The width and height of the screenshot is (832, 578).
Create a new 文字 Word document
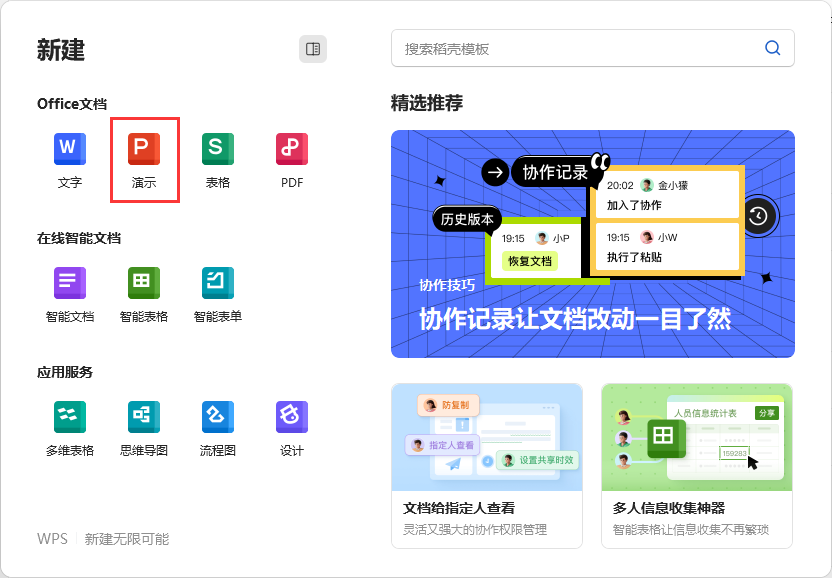(x=70, y=160)
